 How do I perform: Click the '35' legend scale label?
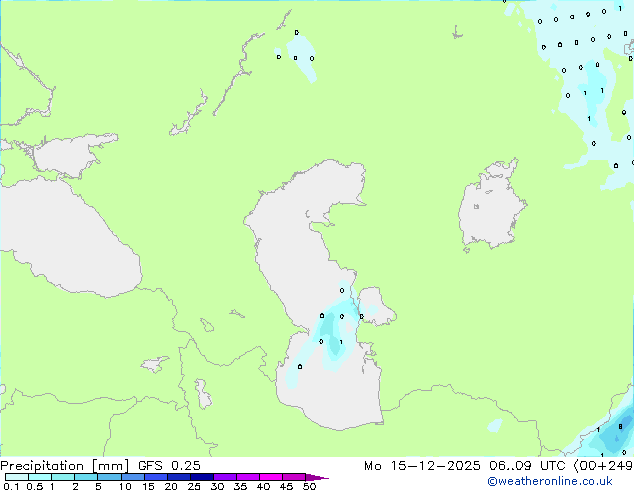coord(240,486)
